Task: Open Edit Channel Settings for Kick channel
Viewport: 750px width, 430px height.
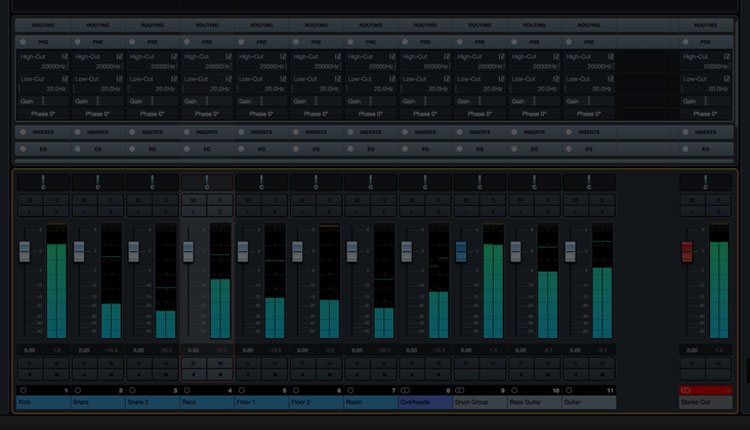Action: coord(56,211)
